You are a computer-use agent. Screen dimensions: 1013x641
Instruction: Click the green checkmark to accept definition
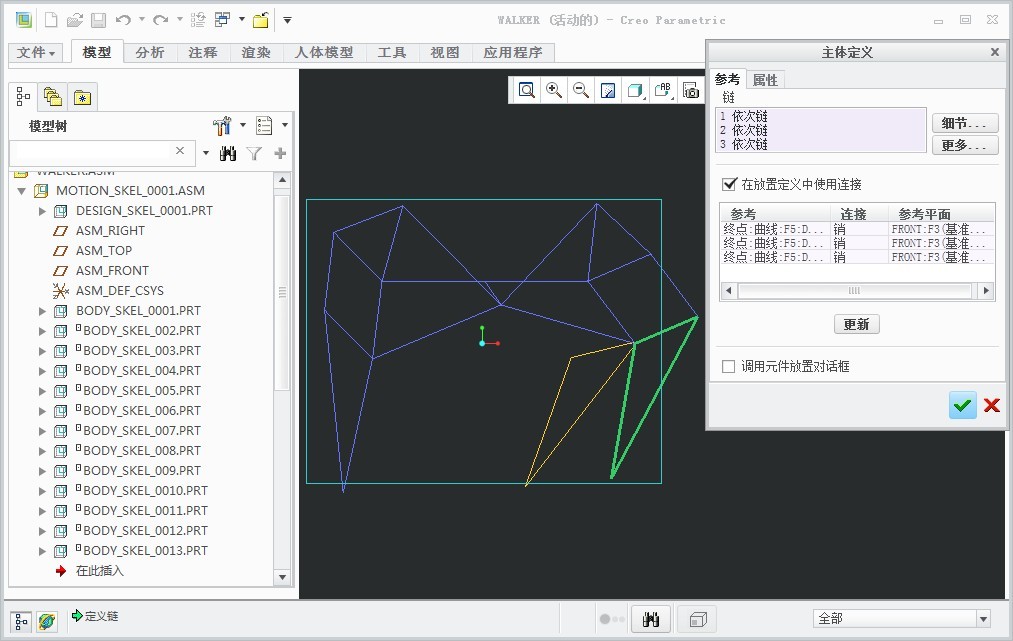click(x=962, y=405)
